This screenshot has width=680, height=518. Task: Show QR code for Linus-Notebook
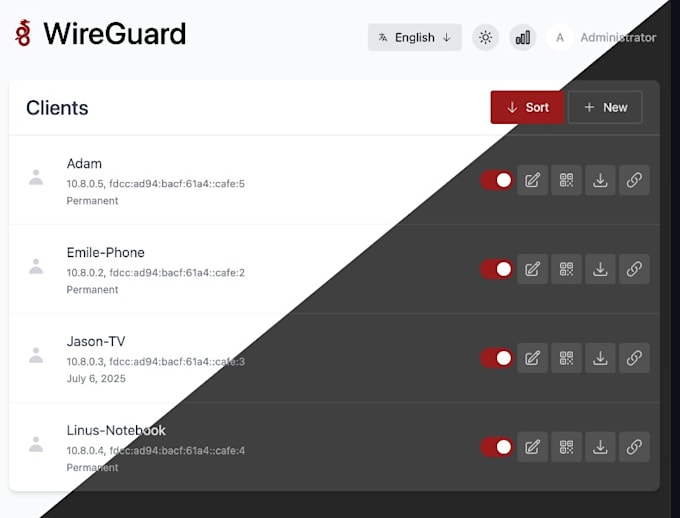[x=566, y=447]
